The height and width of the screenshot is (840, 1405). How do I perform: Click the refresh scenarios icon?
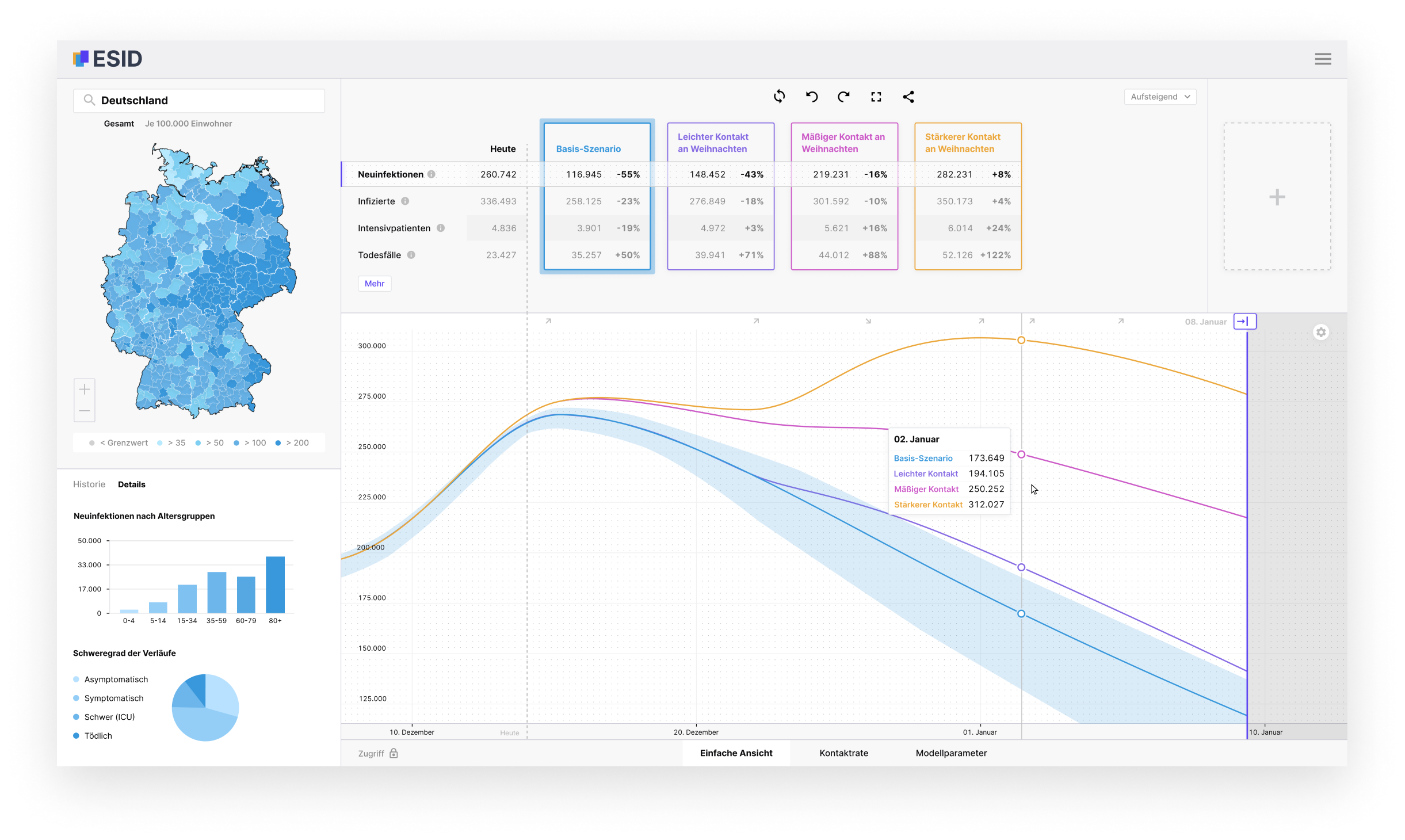[x=780, y=97]
